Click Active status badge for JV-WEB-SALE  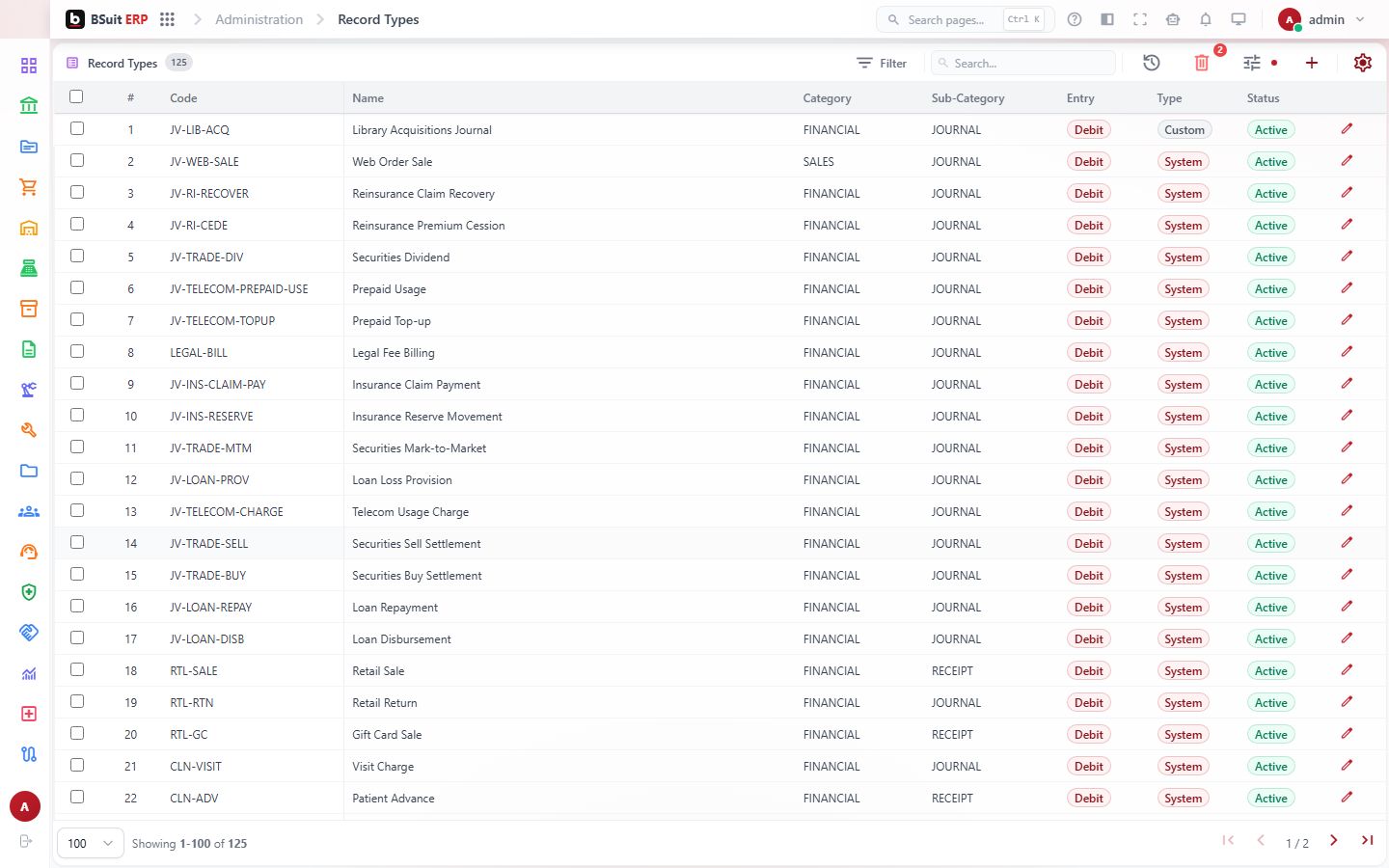(1270, 162)
